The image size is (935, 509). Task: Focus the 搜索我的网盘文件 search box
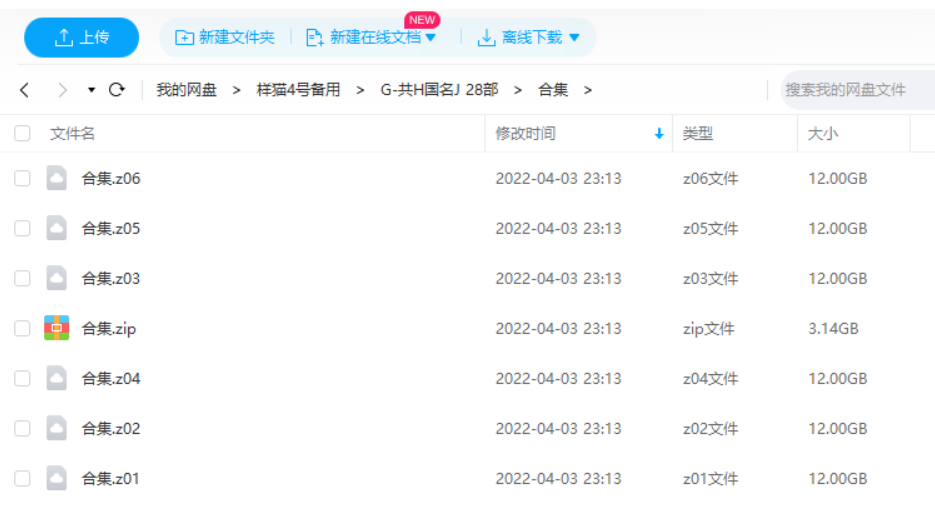(x=855, y=90)
